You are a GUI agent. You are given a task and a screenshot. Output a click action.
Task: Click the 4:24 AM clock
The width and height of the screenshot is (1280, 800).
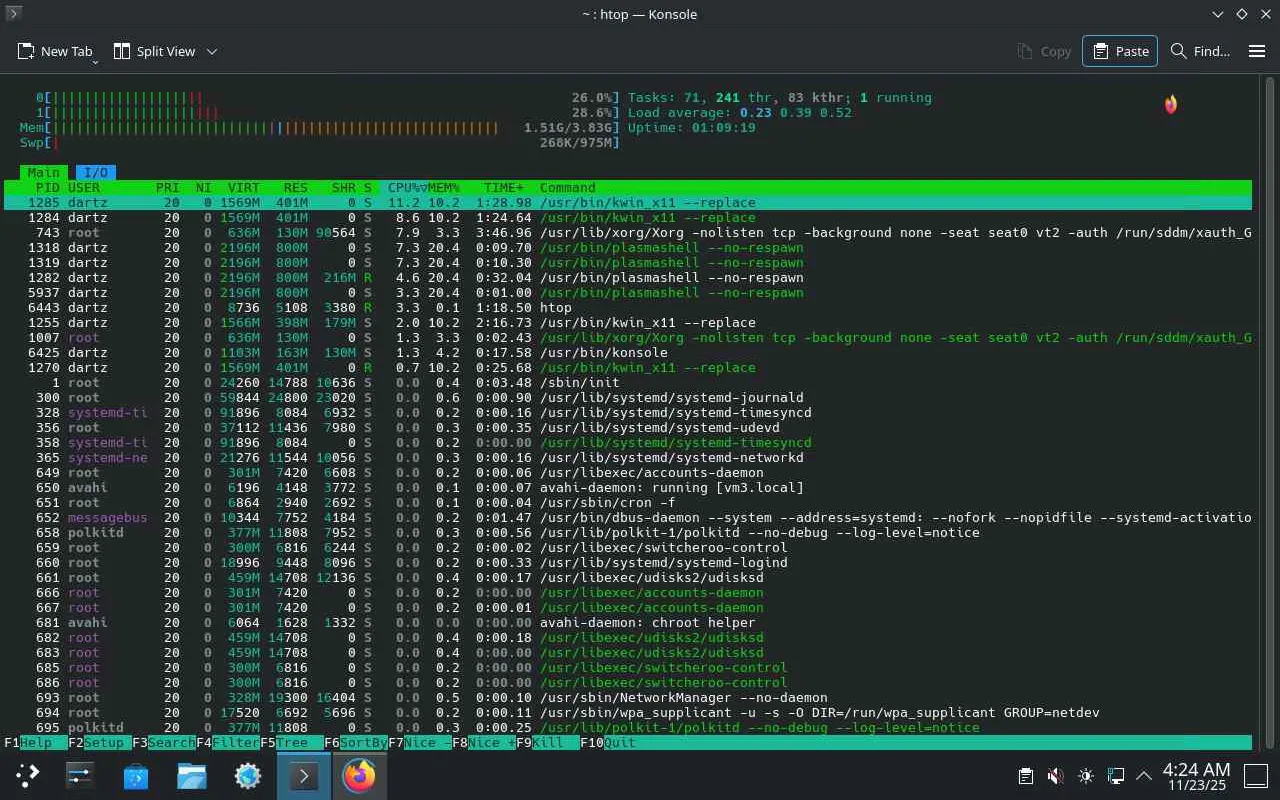pos(1197,776)
